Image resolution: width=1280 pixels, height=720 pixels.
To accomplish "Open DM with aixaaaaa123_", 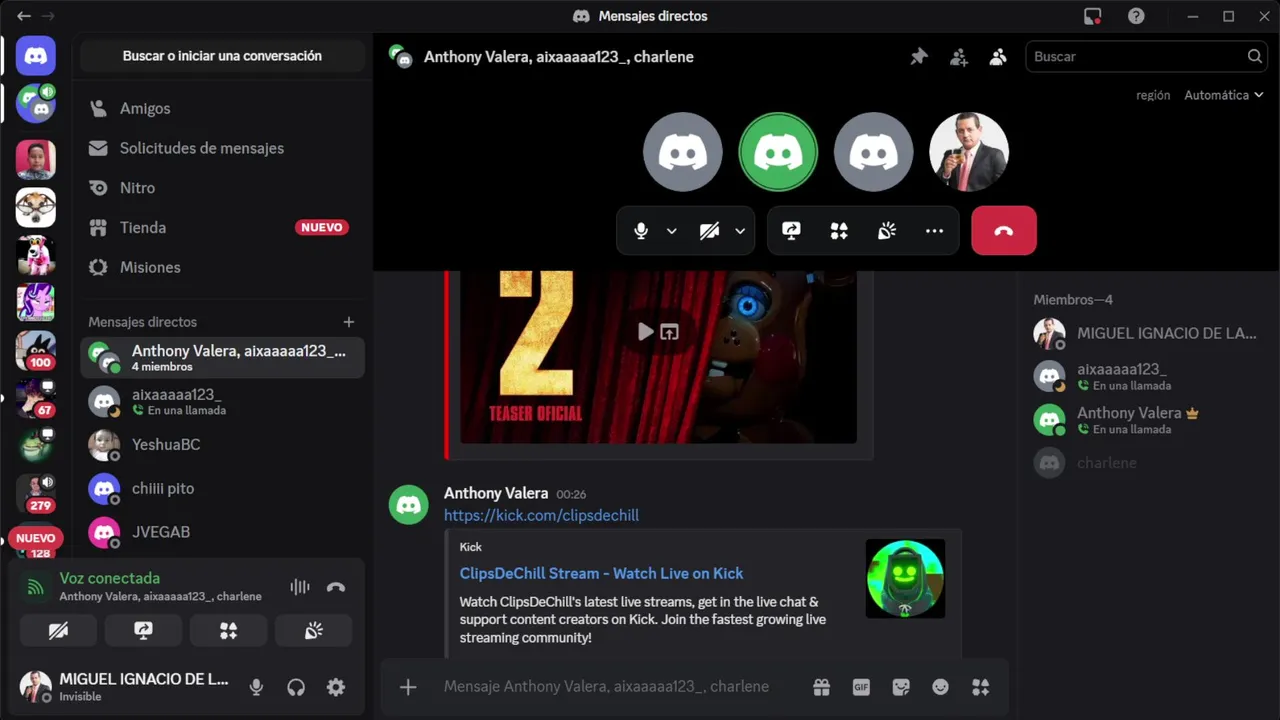I will pos(222,401).
